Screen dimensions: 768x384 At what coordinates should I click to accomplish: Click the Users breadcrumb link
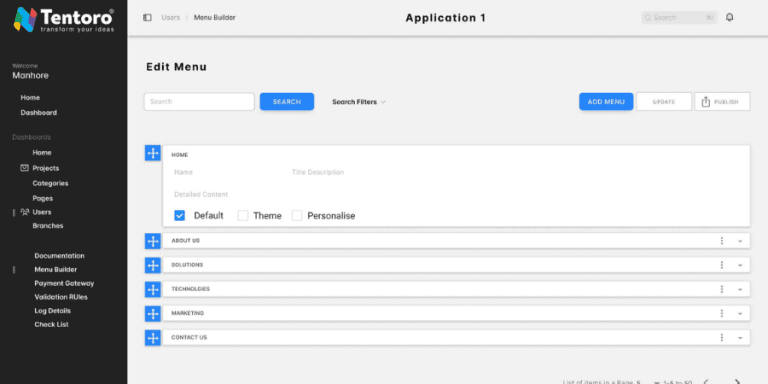click(170, 18)
